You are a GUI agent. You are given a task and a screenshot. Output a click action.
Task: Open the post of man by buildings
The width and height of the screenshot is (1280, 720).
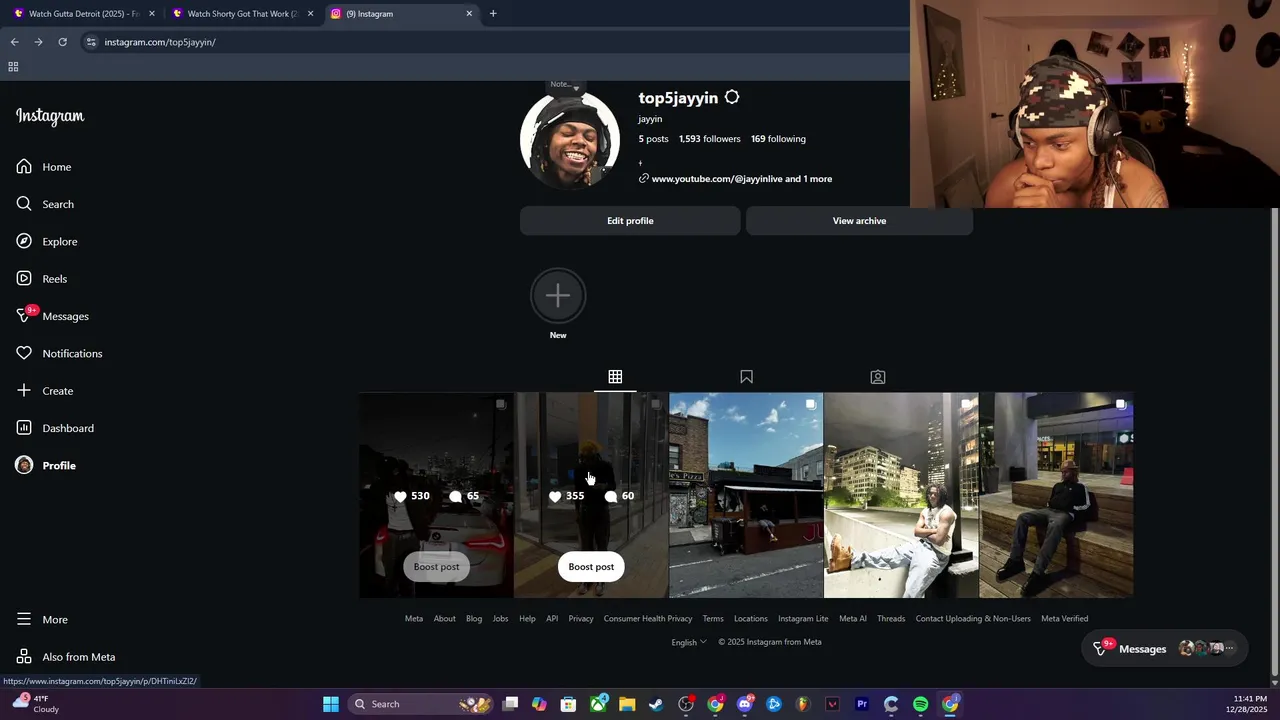[x=901, y=495]
